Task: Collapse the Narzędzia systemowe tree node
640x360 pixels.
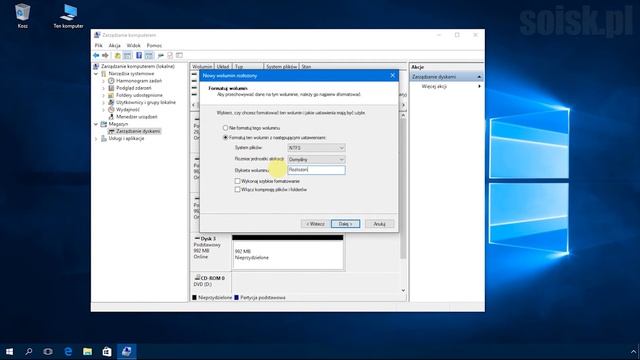Action: pyautogui.click(x=96, y=74)
